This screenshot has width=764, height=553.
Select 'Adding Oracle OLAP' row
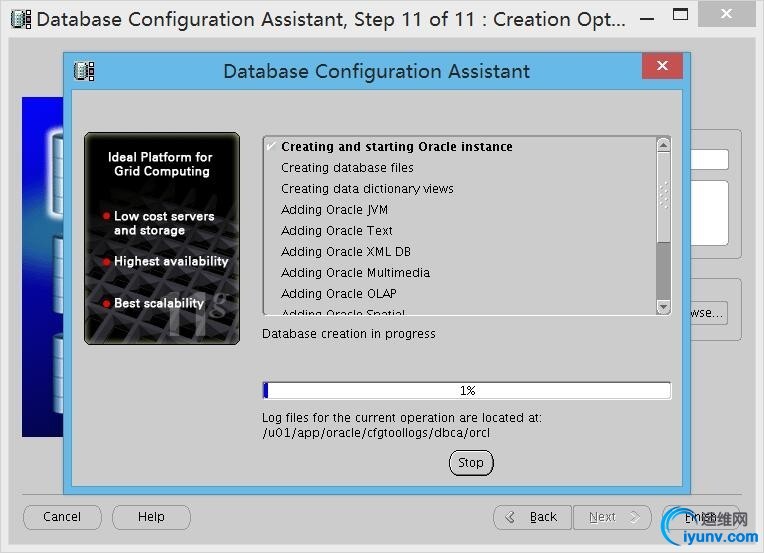(460, 293)
